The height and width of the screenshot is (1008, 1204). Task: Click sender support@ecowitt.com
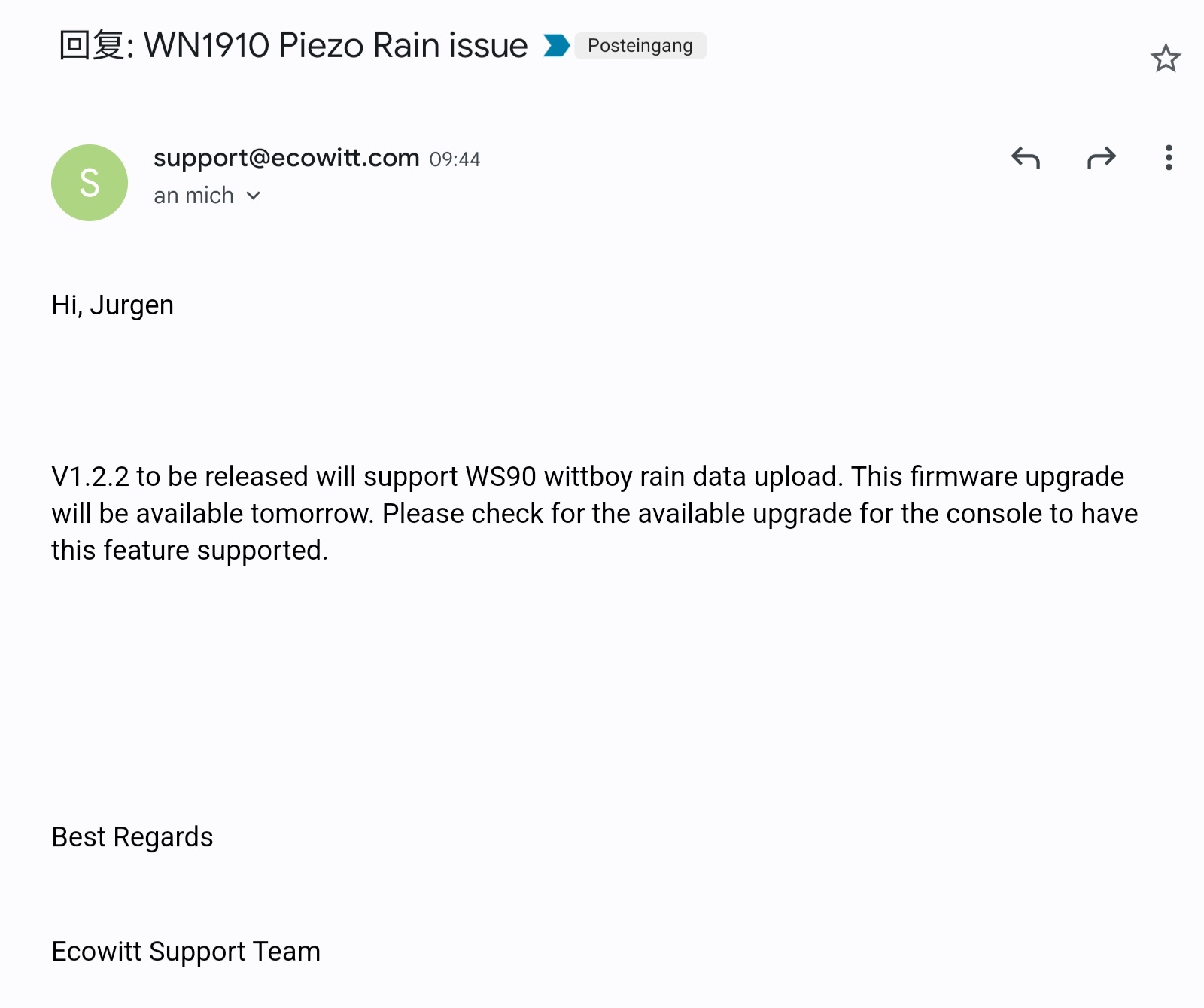pos(287,158)
